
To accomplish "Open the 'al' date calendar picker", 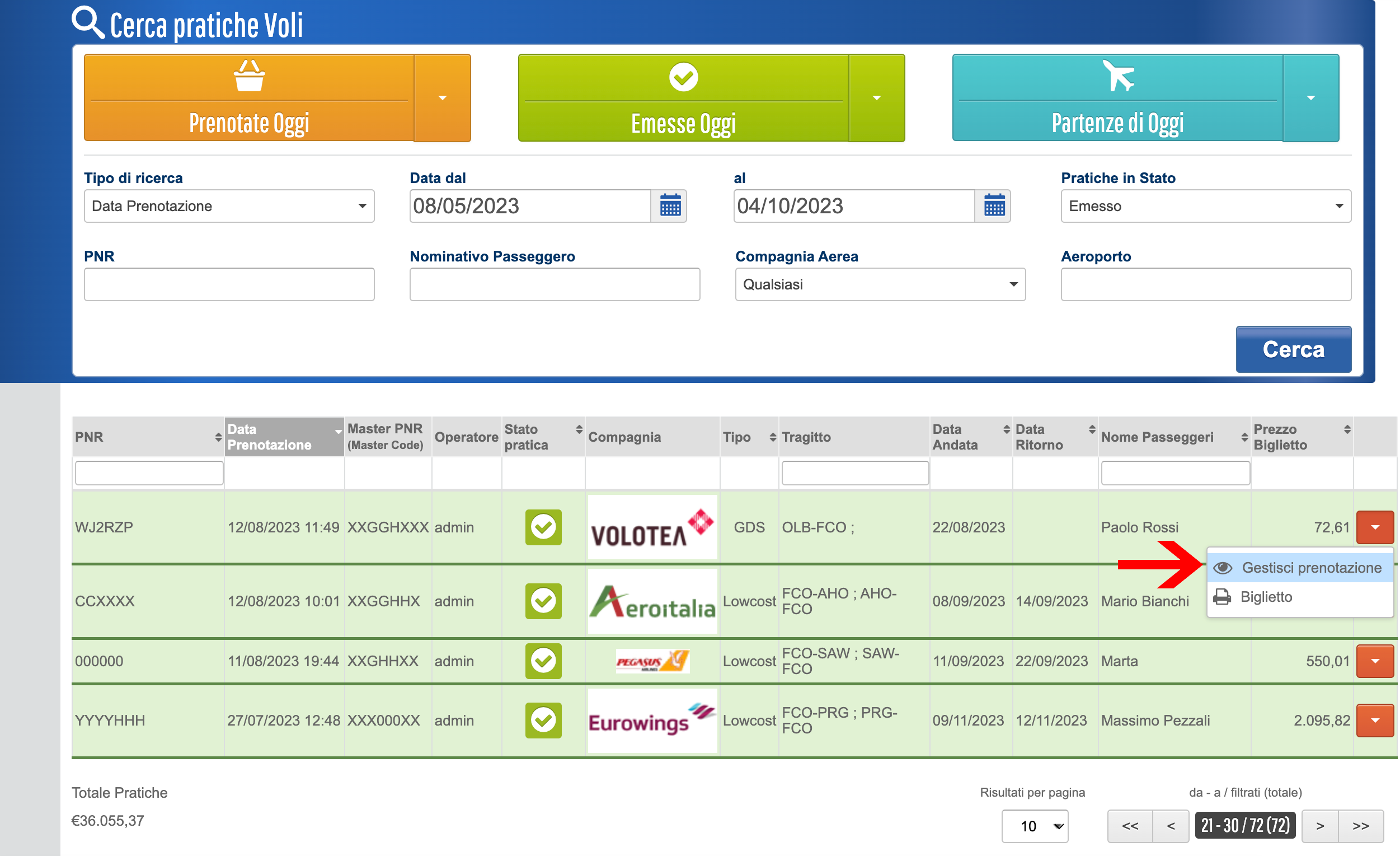I will pos(994,206).
